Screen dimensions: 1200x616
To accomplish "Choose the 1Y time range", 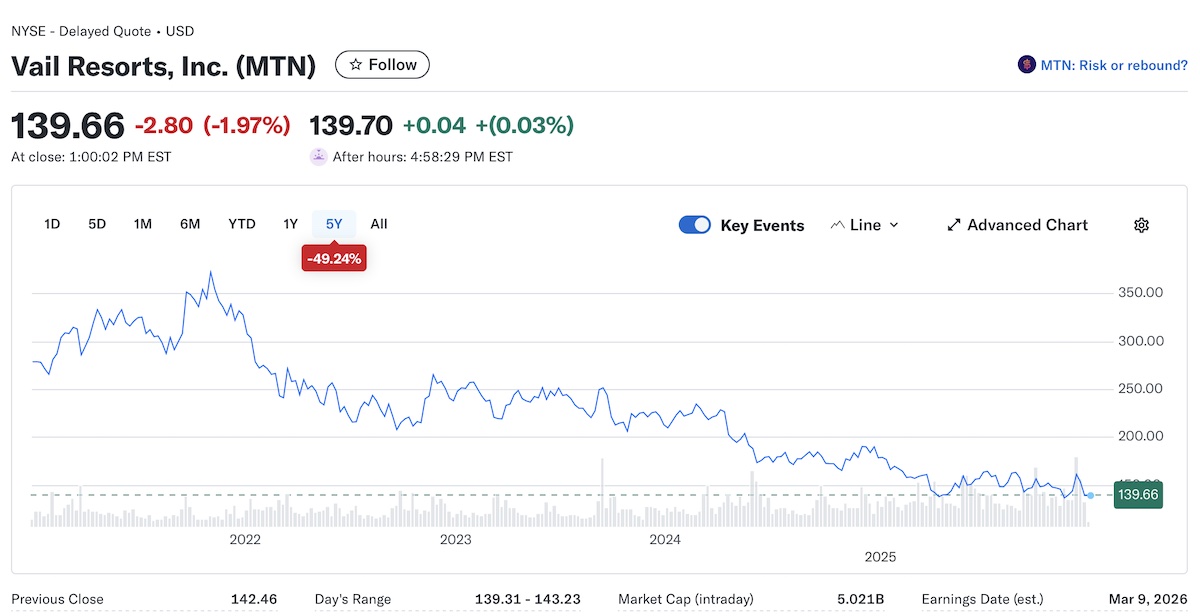I will (290, 224).
